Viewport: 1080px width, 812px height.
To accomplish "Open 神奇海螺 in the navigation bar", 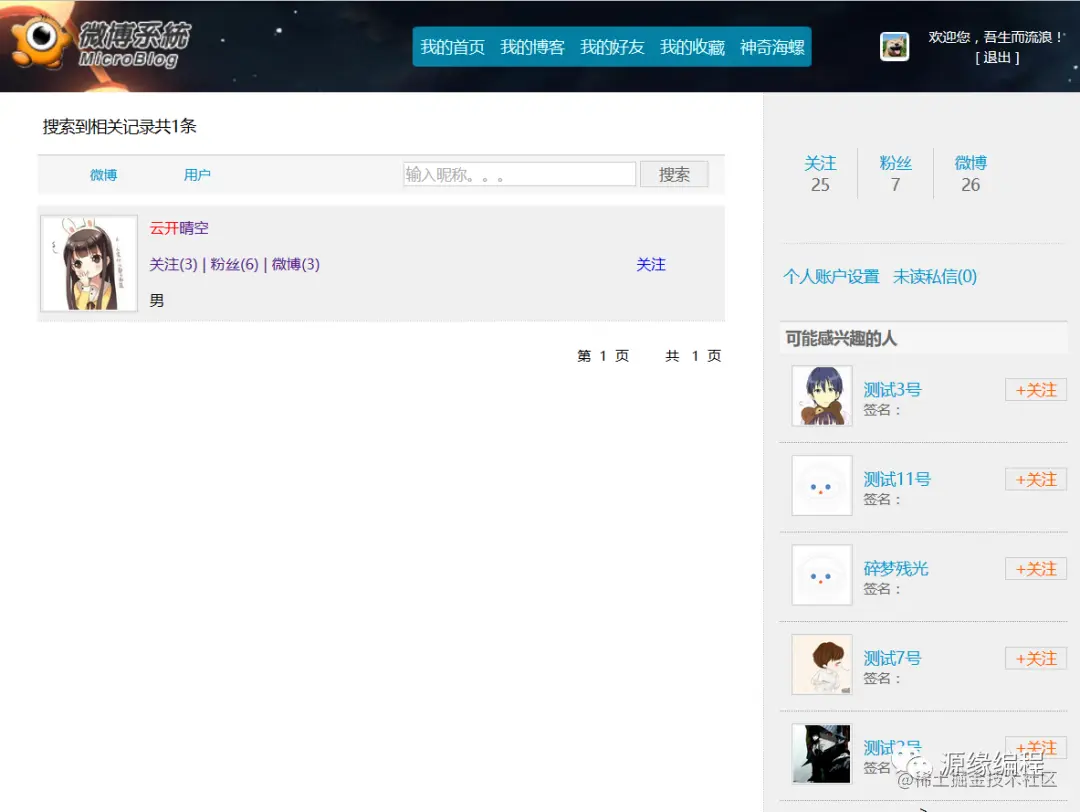I will point(772,47).
